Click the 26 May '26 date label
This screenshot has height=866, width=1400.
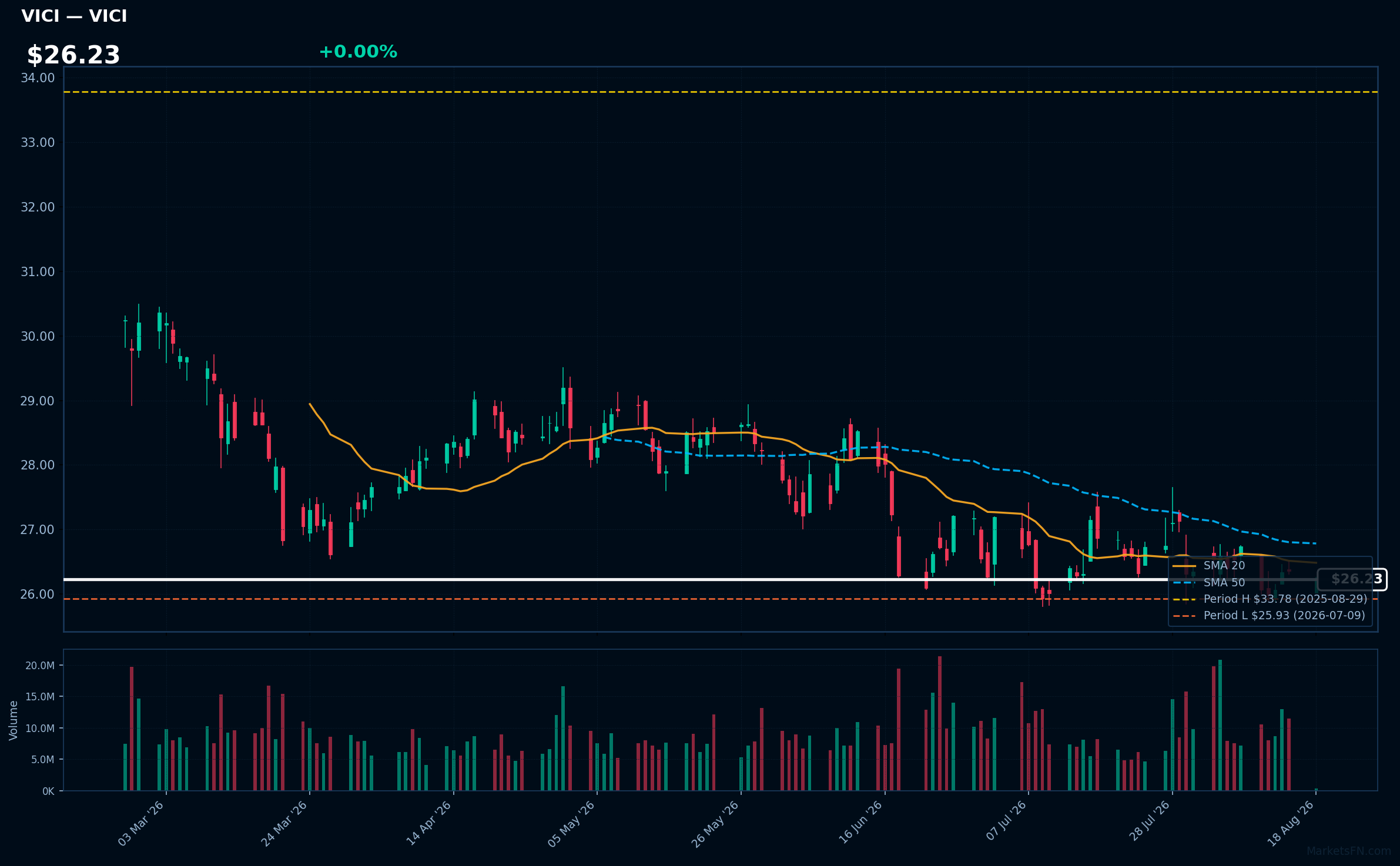715,823
